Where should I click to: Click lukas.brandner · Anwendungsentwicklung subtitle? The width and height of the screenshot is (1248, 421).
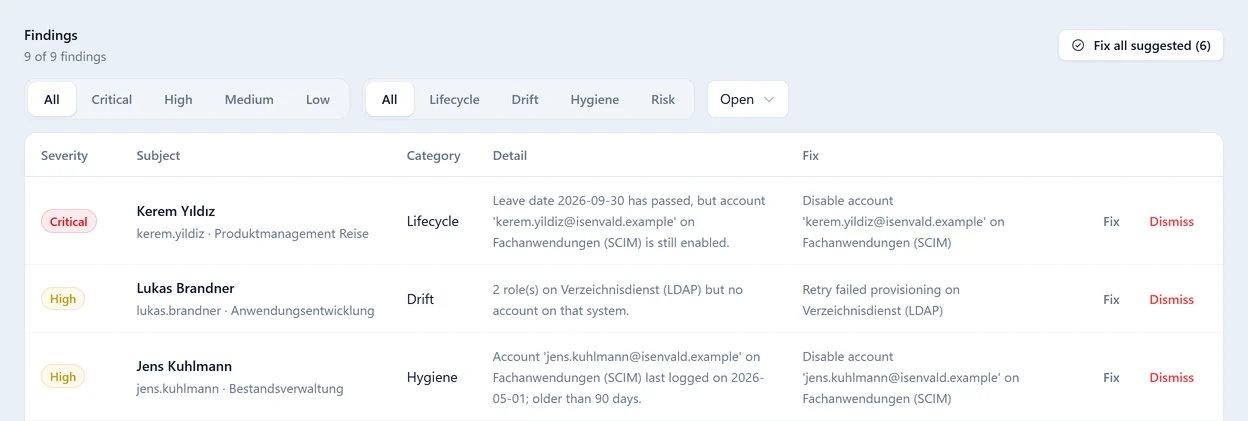[256, 311]
